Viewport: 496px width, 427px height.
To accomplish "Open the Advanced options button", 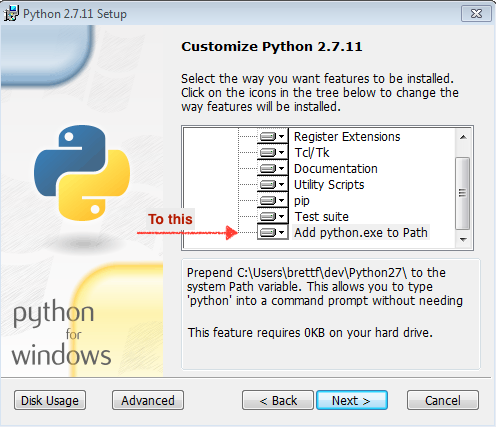I will click(x=148, y=400).
